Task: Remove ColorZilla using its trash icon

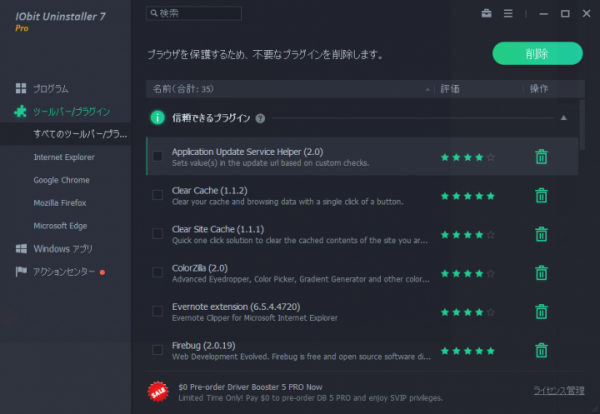Action: (541, 273)
